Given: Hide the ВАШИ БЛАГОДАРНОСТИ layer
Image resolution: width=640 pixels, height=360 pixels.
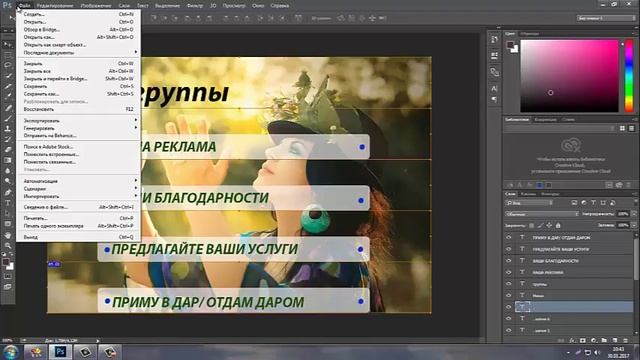Looking at the screenshot, I should coord(509,260).
